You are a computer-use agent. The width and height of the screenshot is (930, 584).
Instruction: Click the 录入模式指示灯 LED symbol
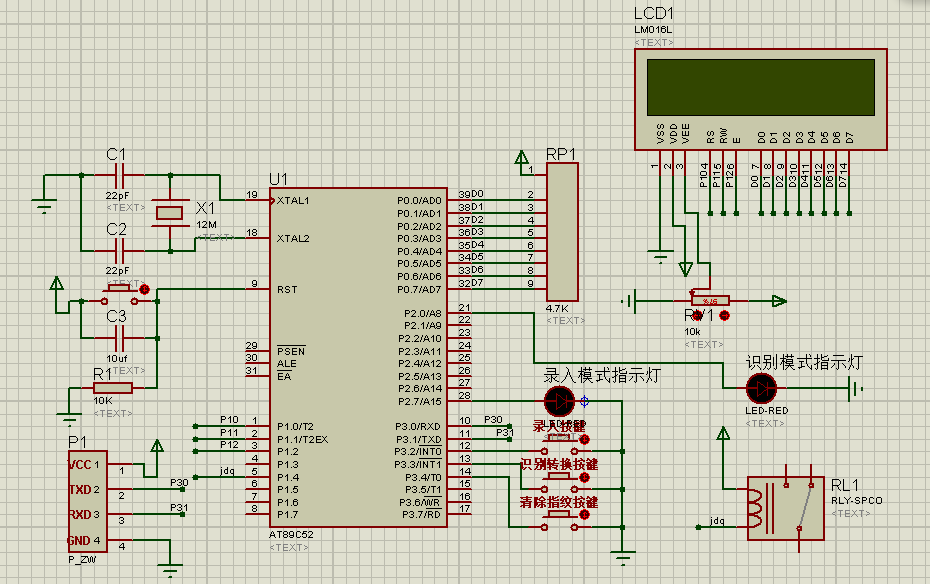pyautogui.click(x=560, y=401)
